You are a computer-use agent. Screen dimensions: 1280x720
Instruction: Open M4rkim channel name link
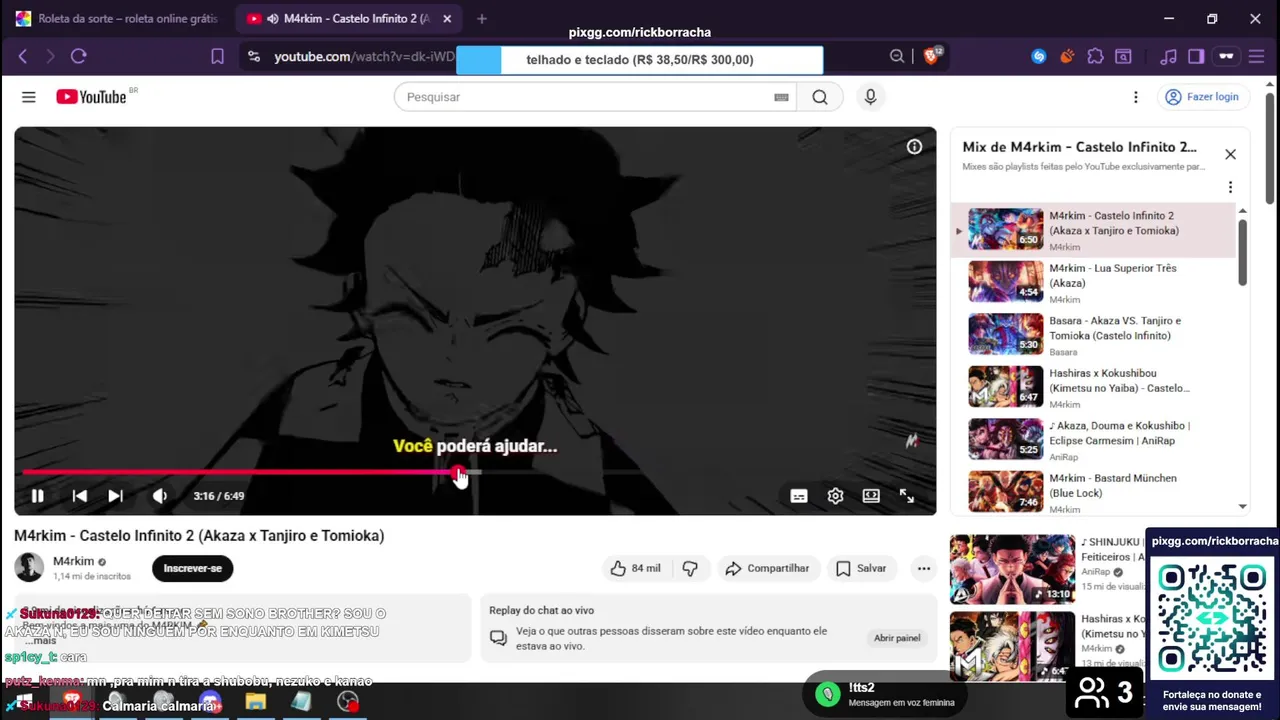pos(73,561)
